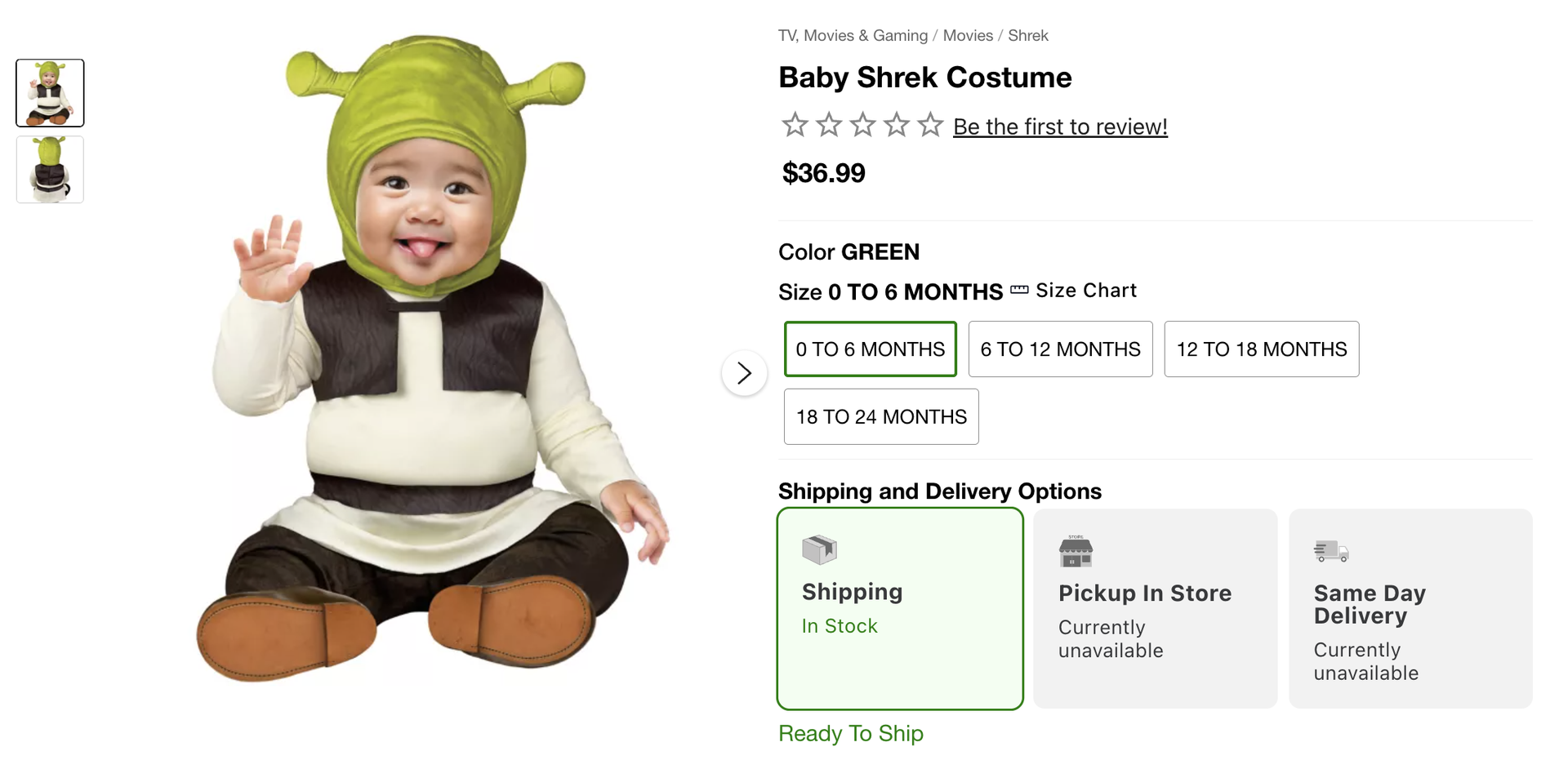Image resolution: width=1568 pixels, height=760 pixels.
Task: Click the first rating star
Action: click(795, 125)
